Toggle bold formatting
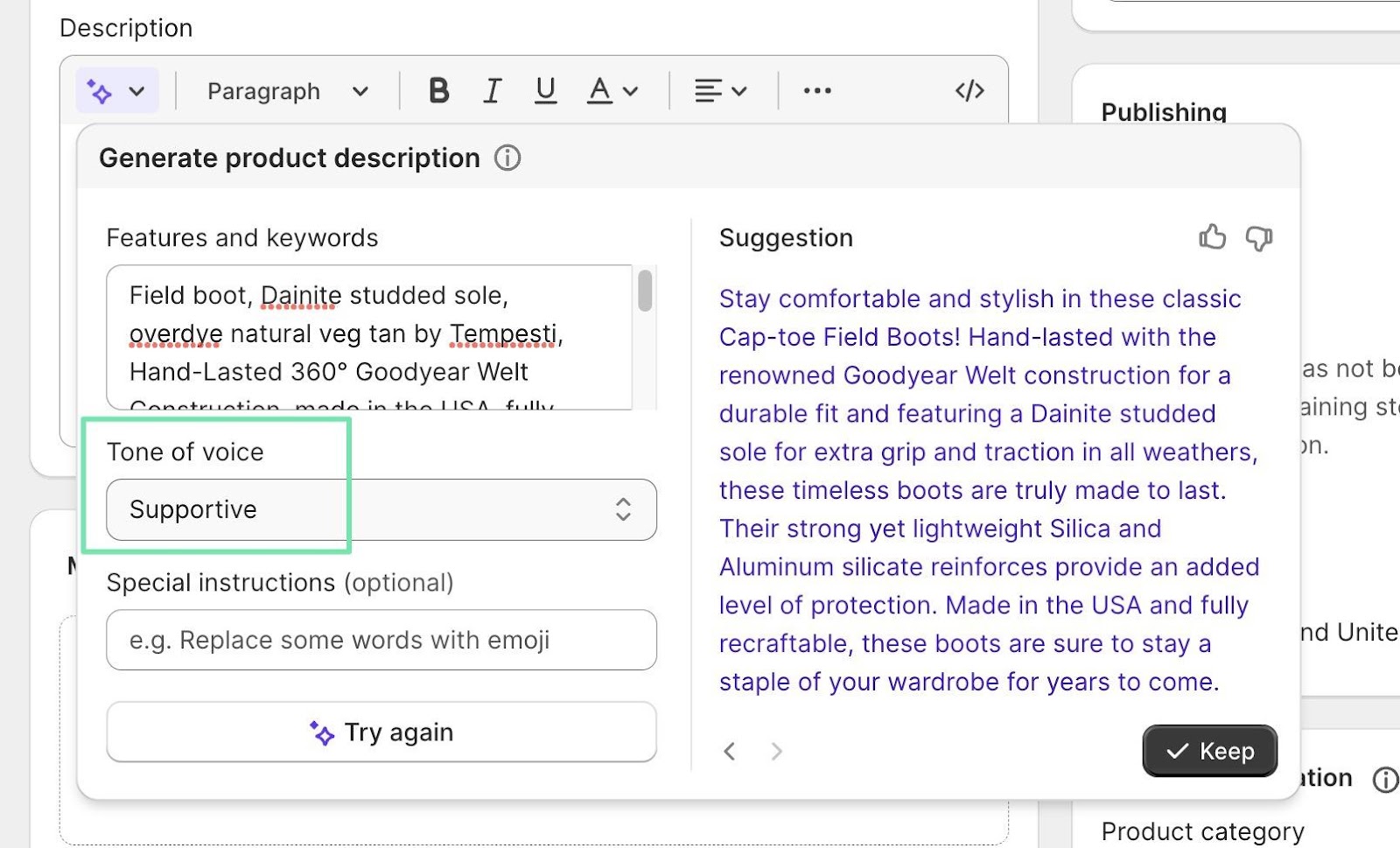Viewport: 1400px width, 848px height. (439, 90)
